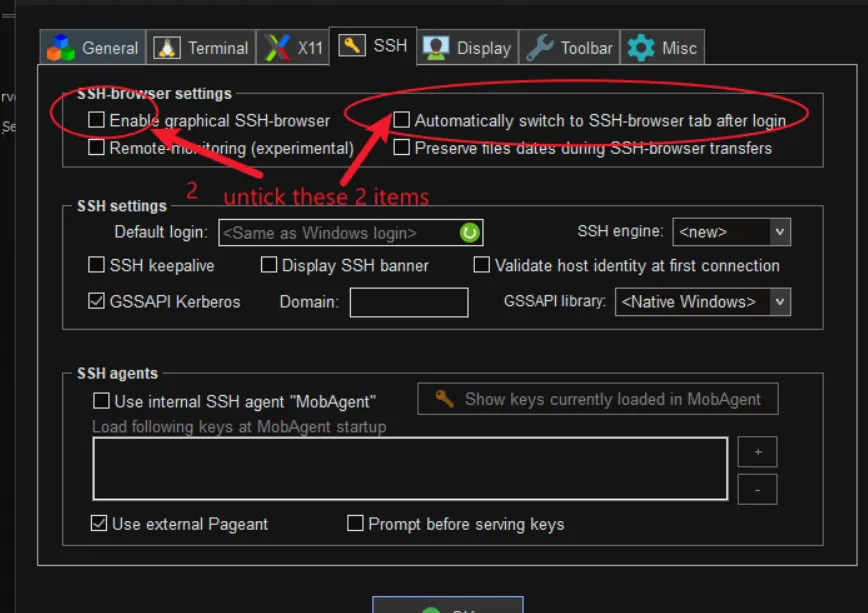Click the yellow key icon on SSH tab

click(x=351, y=45)
